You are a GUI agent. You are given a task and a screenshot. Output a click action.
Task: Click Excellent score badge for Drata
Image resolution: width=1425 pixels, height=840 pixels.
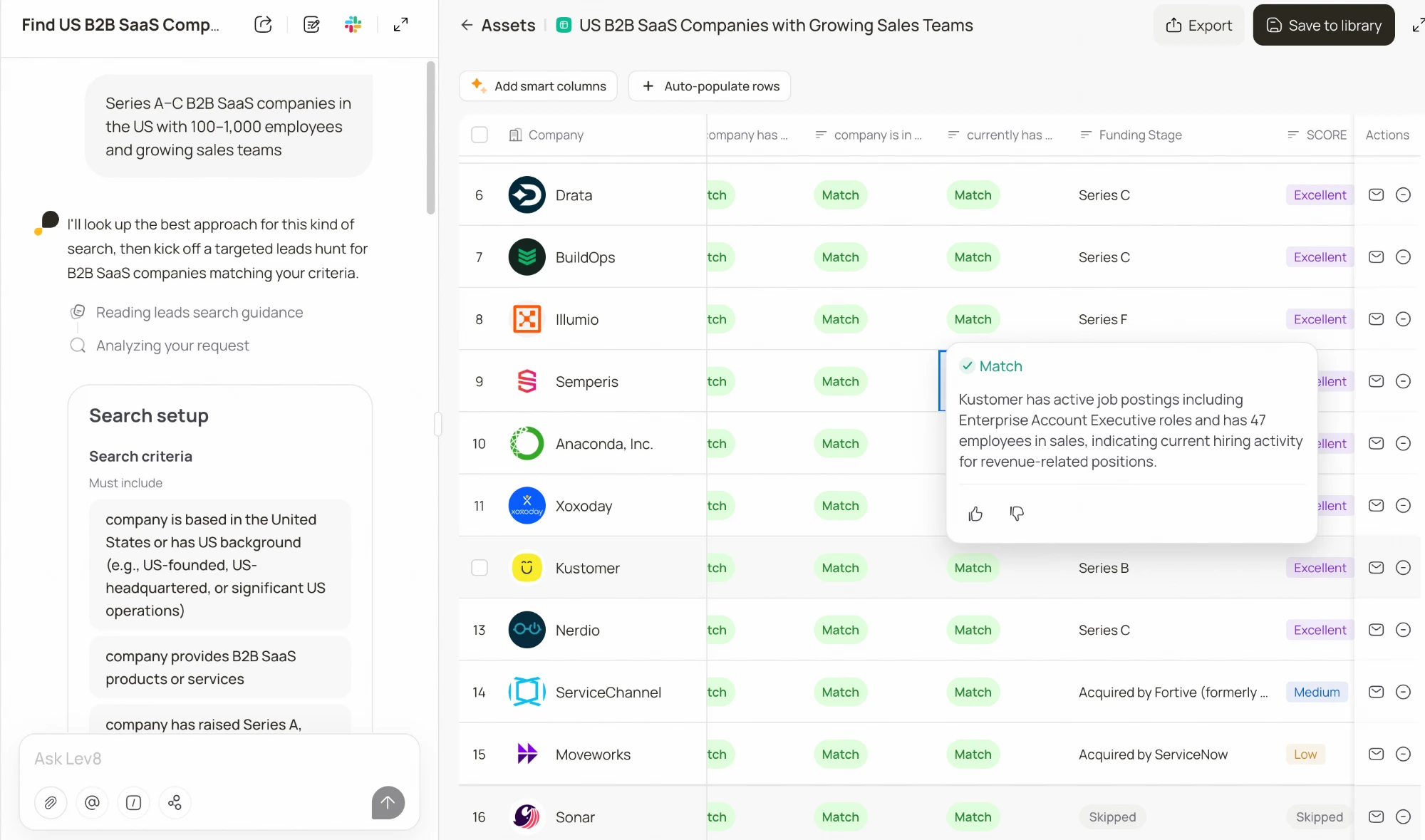1319,195
